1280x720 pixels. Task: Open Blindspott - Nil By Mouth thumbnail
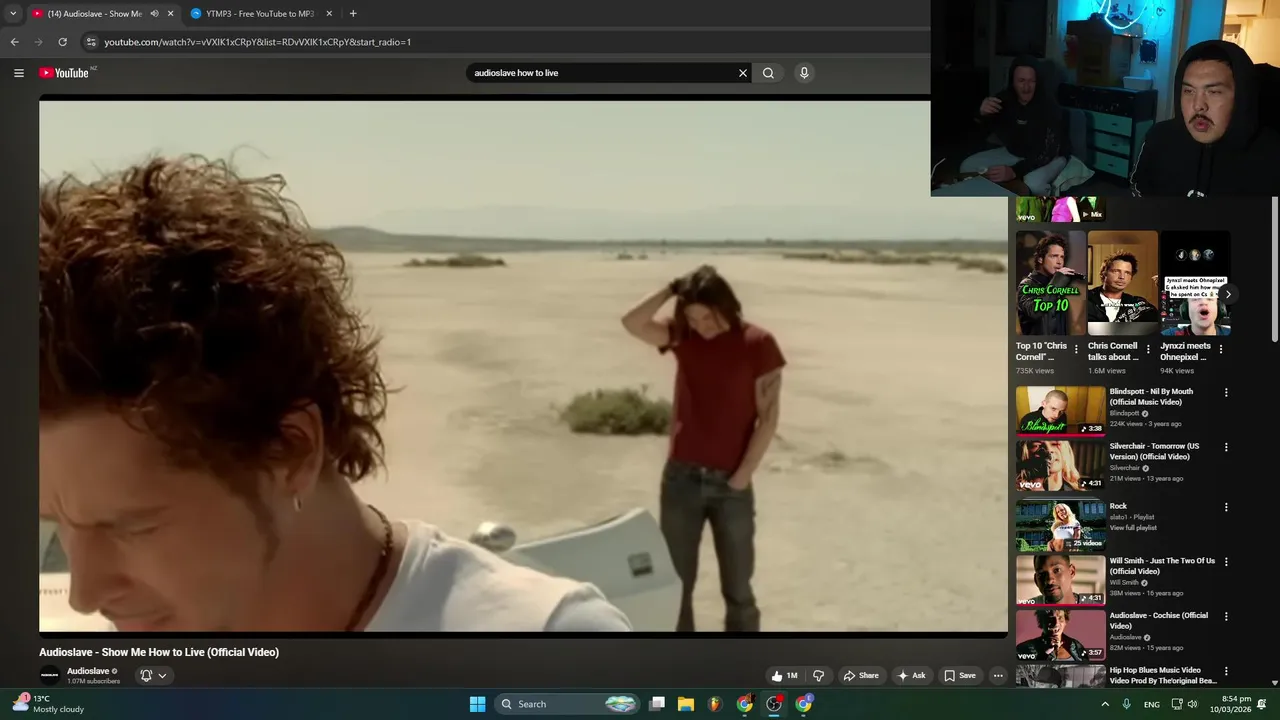1061,411
